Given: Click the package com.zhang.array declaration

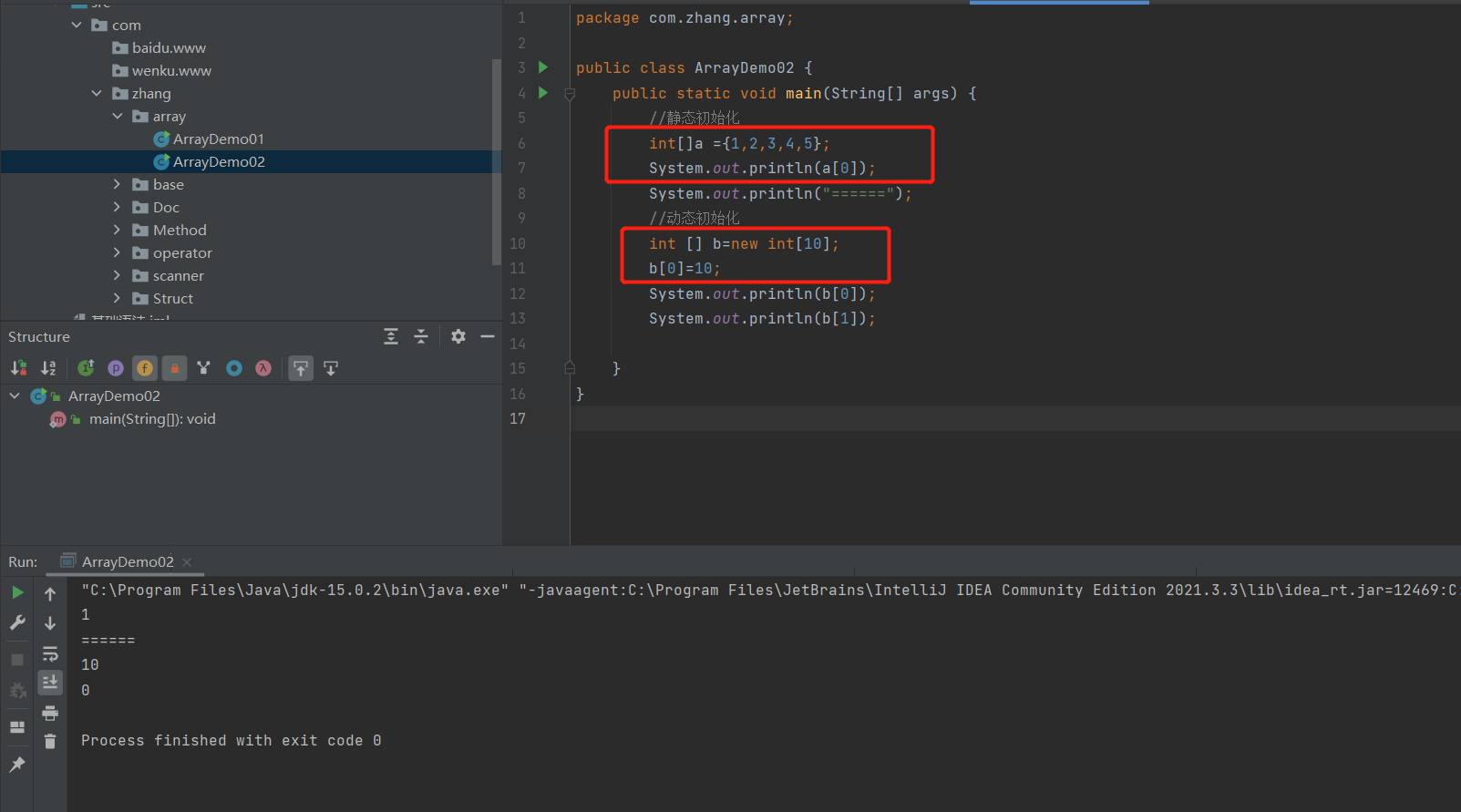Looking at the screenshot, I should click(x=684, y=18).
